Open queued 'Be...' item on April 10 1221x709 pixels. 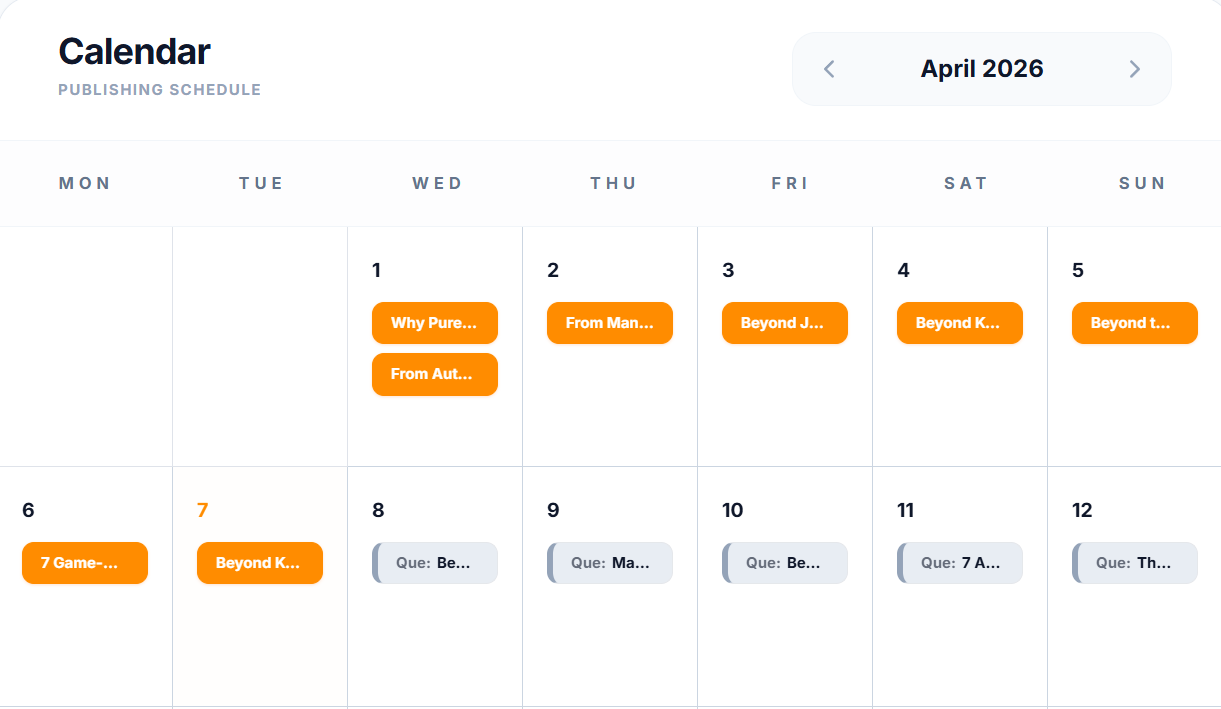(785, 563)
